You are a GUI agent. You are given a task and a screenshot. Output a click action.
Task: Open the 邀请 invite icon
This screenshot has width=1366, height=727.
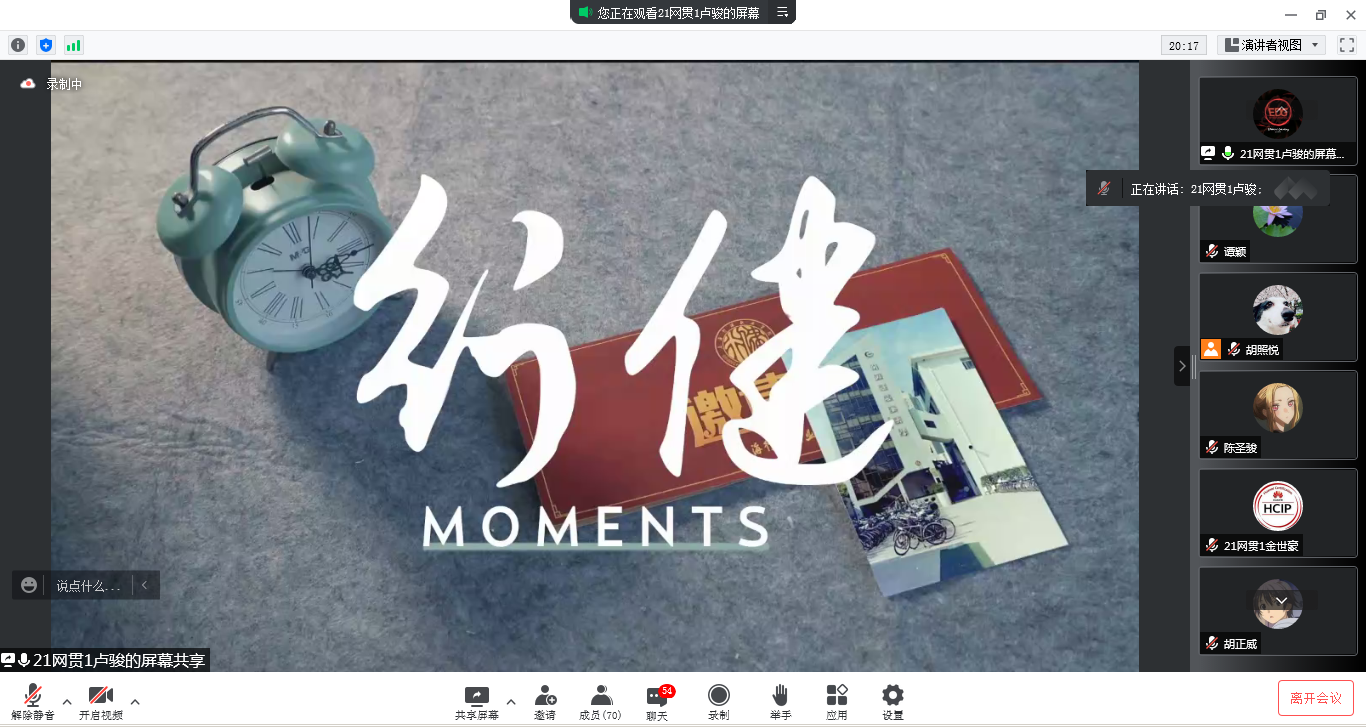click(545, 701)
